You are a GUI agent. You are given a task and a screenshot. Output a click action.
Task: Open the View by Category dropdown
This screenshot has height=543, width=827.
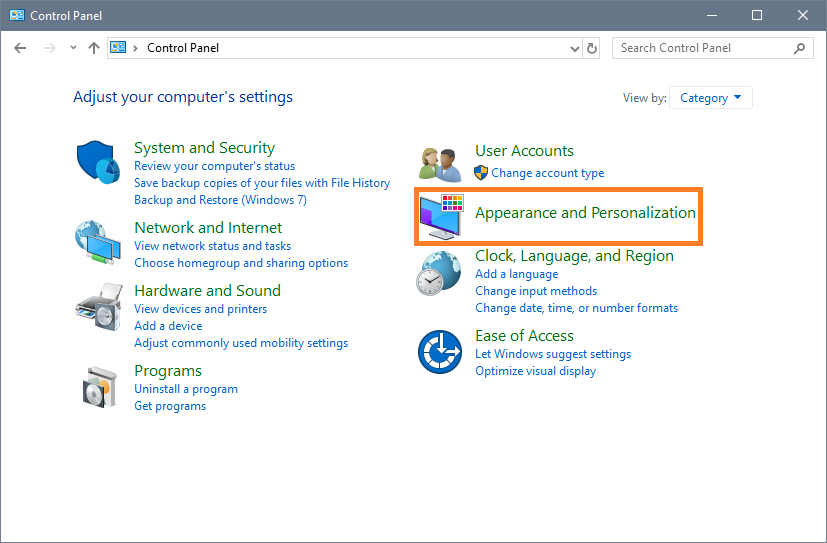point(710,98)
